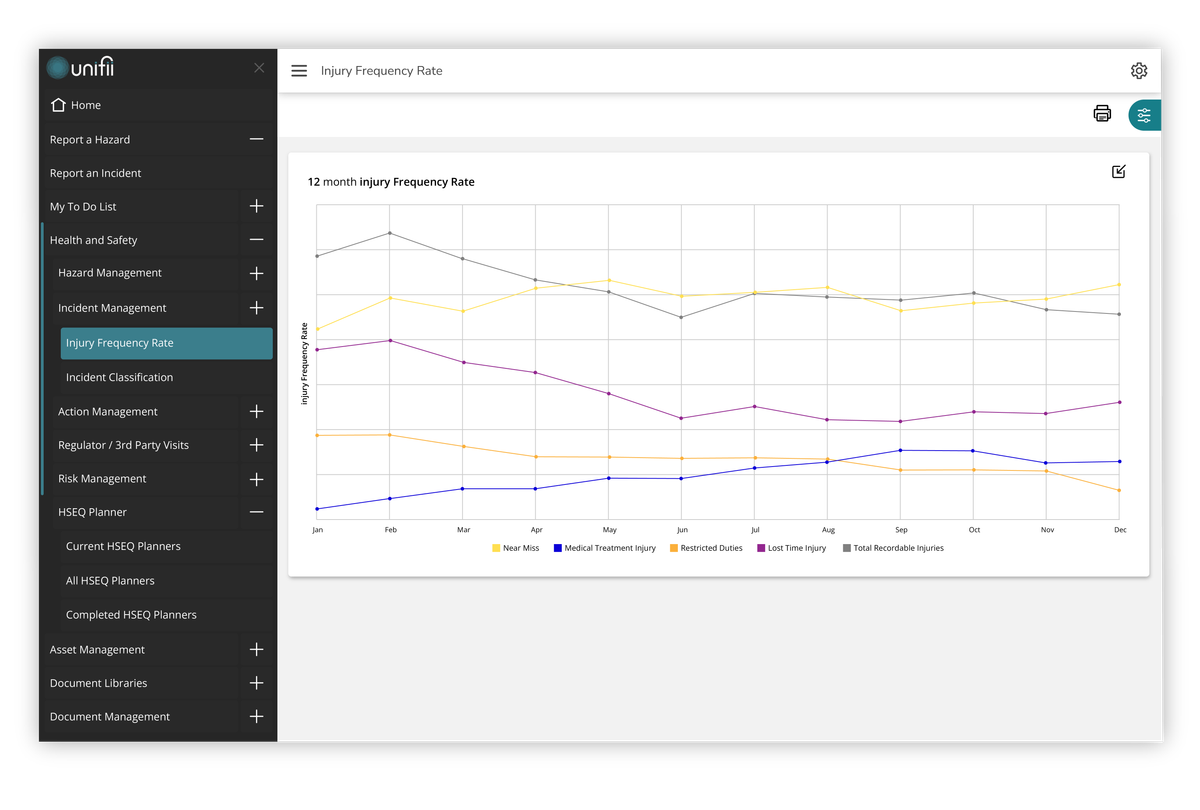Click the chart edit/expand icon
1200x810 pixels.
(x=1119, y=172)
